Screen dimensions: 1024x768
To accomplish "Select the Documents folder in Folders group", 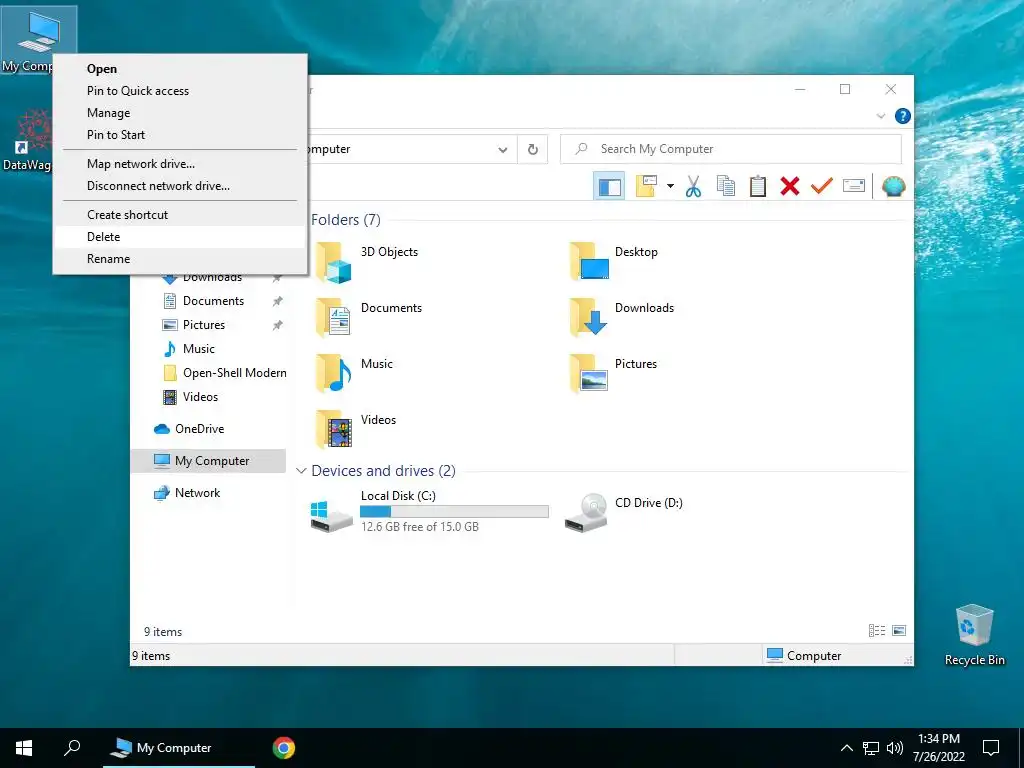I will click(x=369, y=317).
